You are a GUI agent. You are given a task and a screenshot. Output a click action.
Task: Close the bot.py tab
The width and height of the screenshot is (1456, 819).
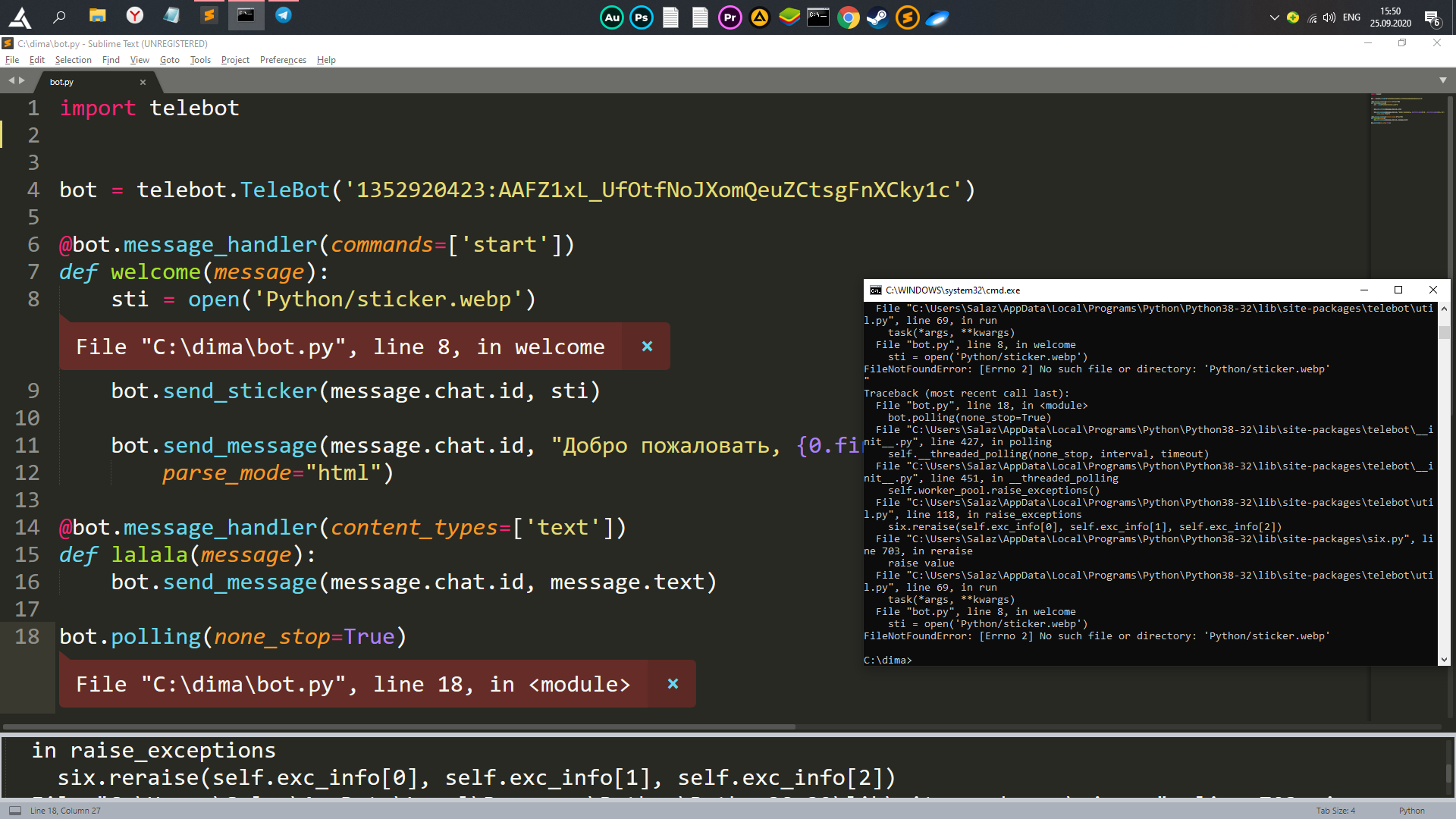coord(143,82)
